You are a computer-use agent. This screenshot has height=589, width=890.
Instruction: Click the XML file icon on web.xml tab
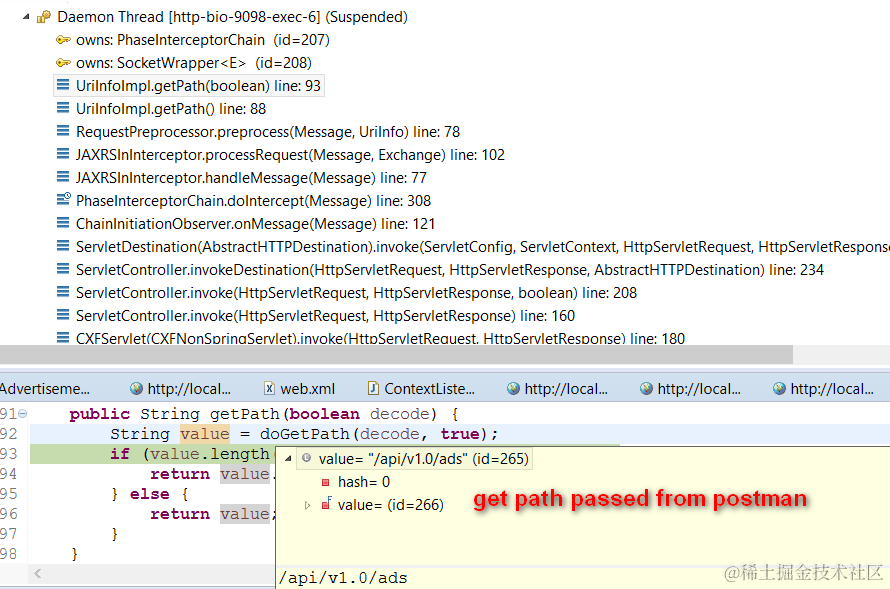[x=270, y=388]
